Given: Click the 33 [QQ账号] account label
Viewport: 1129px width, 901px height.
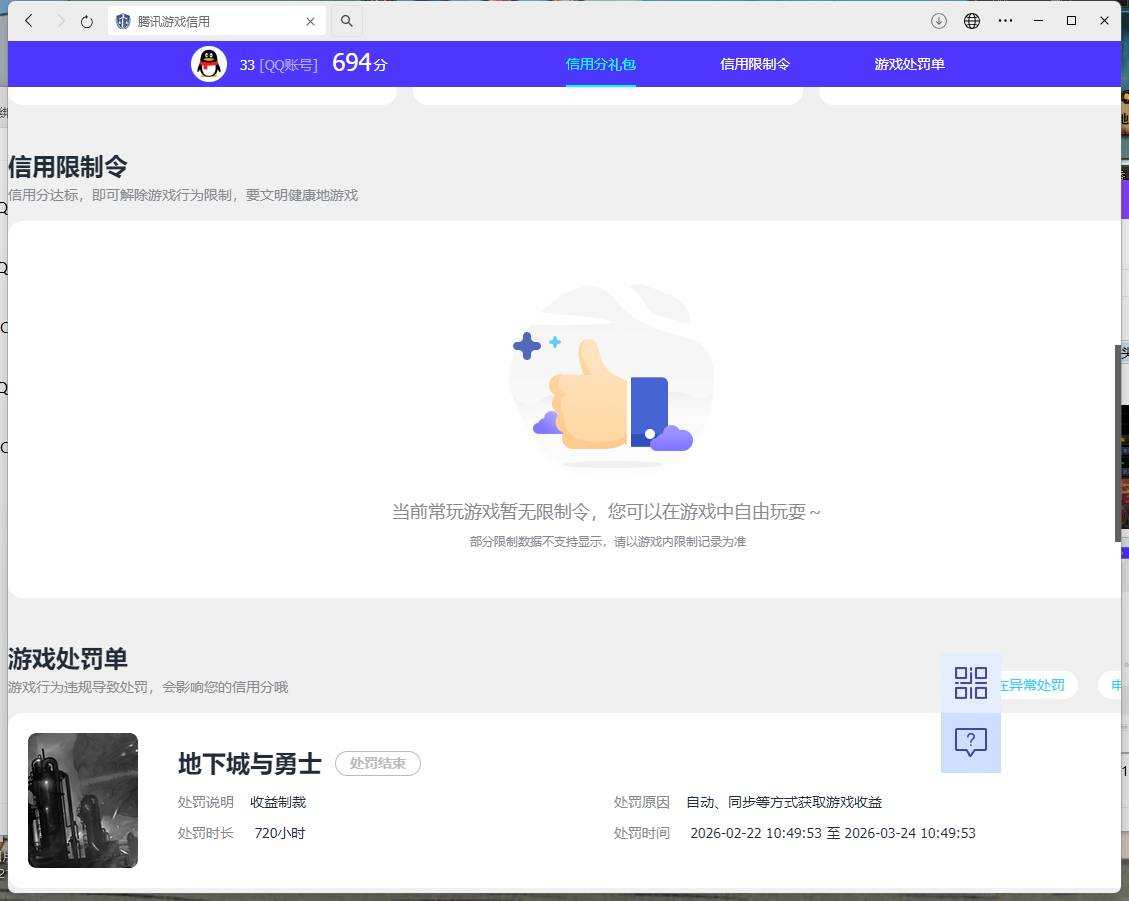Looking at the screenshot, I should tap(278, 65).
